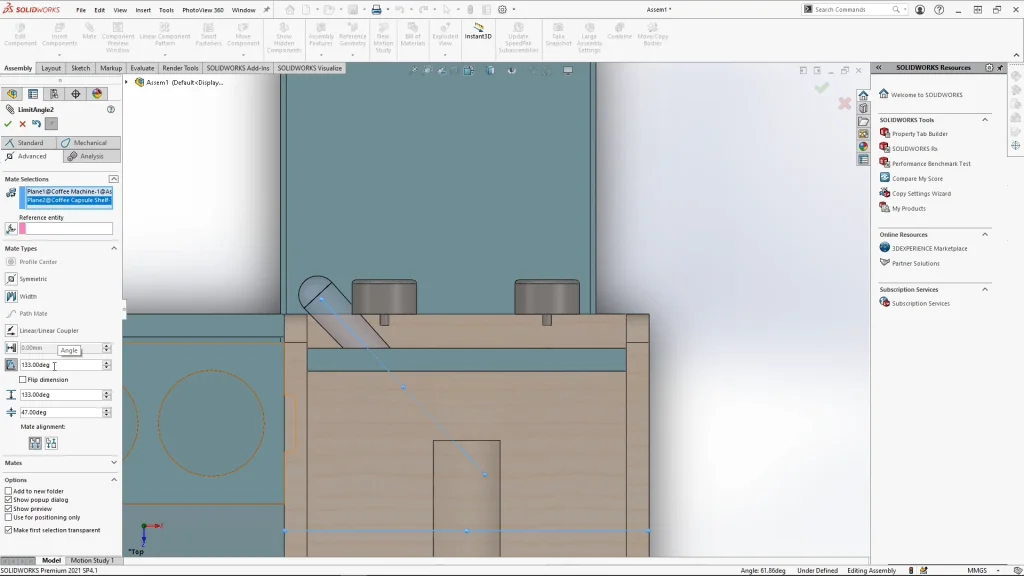Pin the SOLIDWORKS Resources pane

coord(1001,68)
